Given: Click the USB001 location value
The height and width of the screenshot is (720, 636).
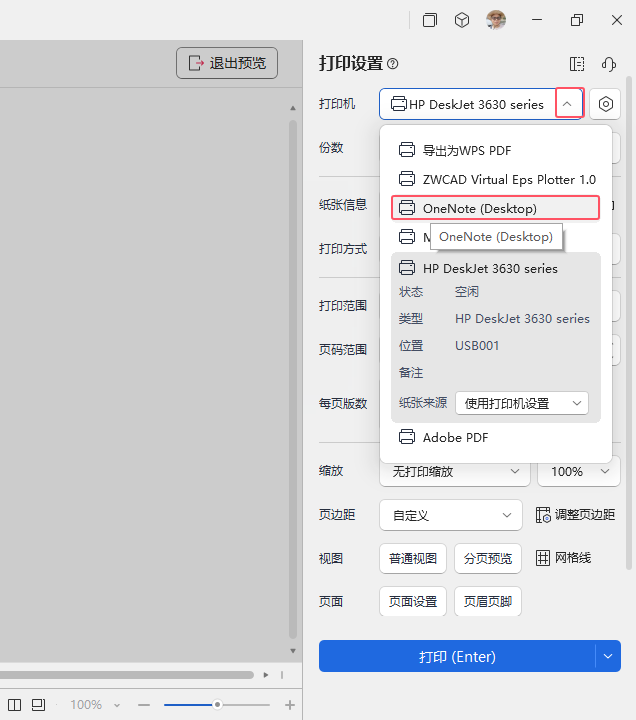Looking at the screenshot, I should tap(477, 345).
